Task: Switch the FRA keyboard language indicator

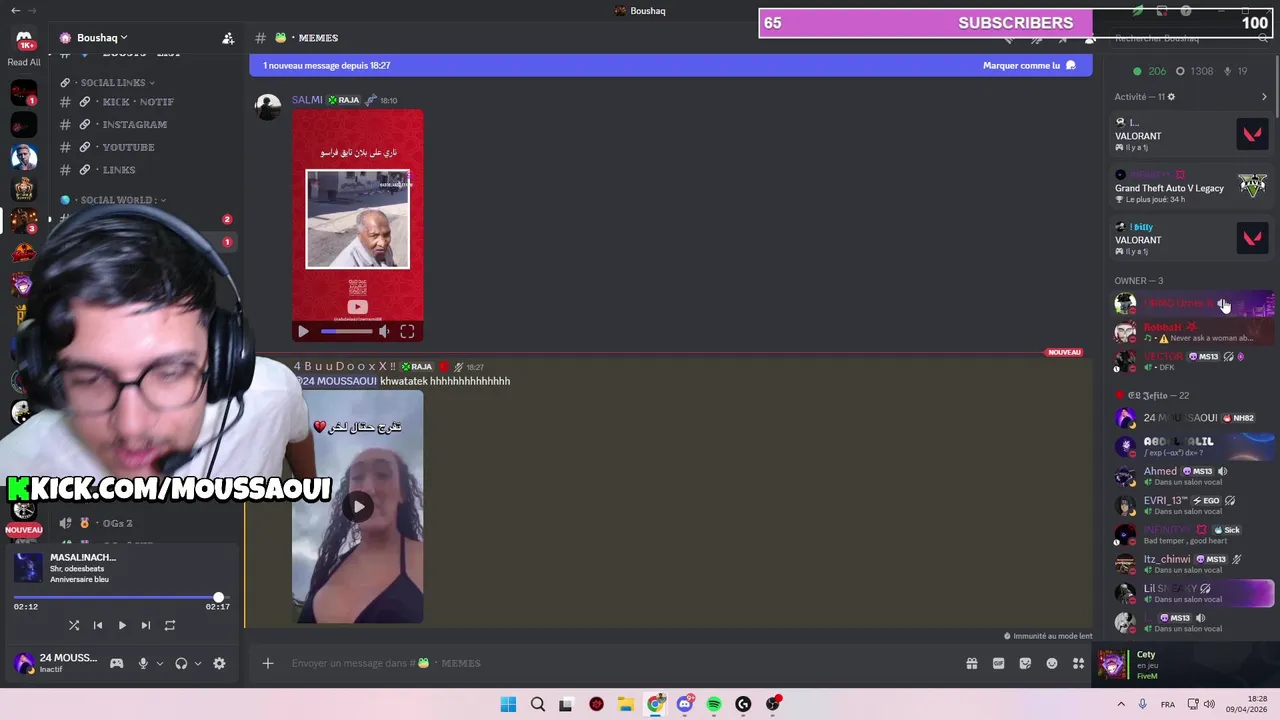Action: 1168,705
